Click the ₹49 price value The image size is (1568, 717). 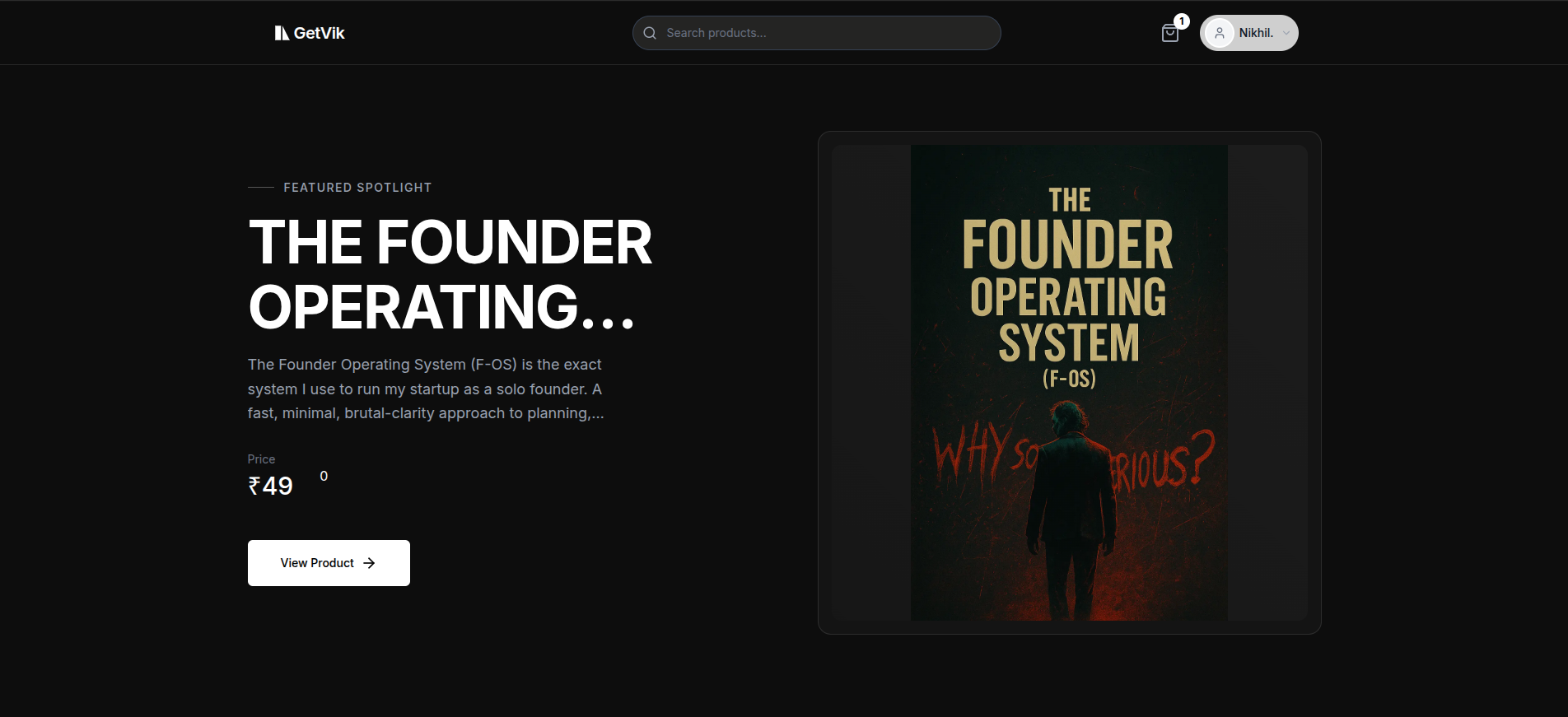[270, 487]
